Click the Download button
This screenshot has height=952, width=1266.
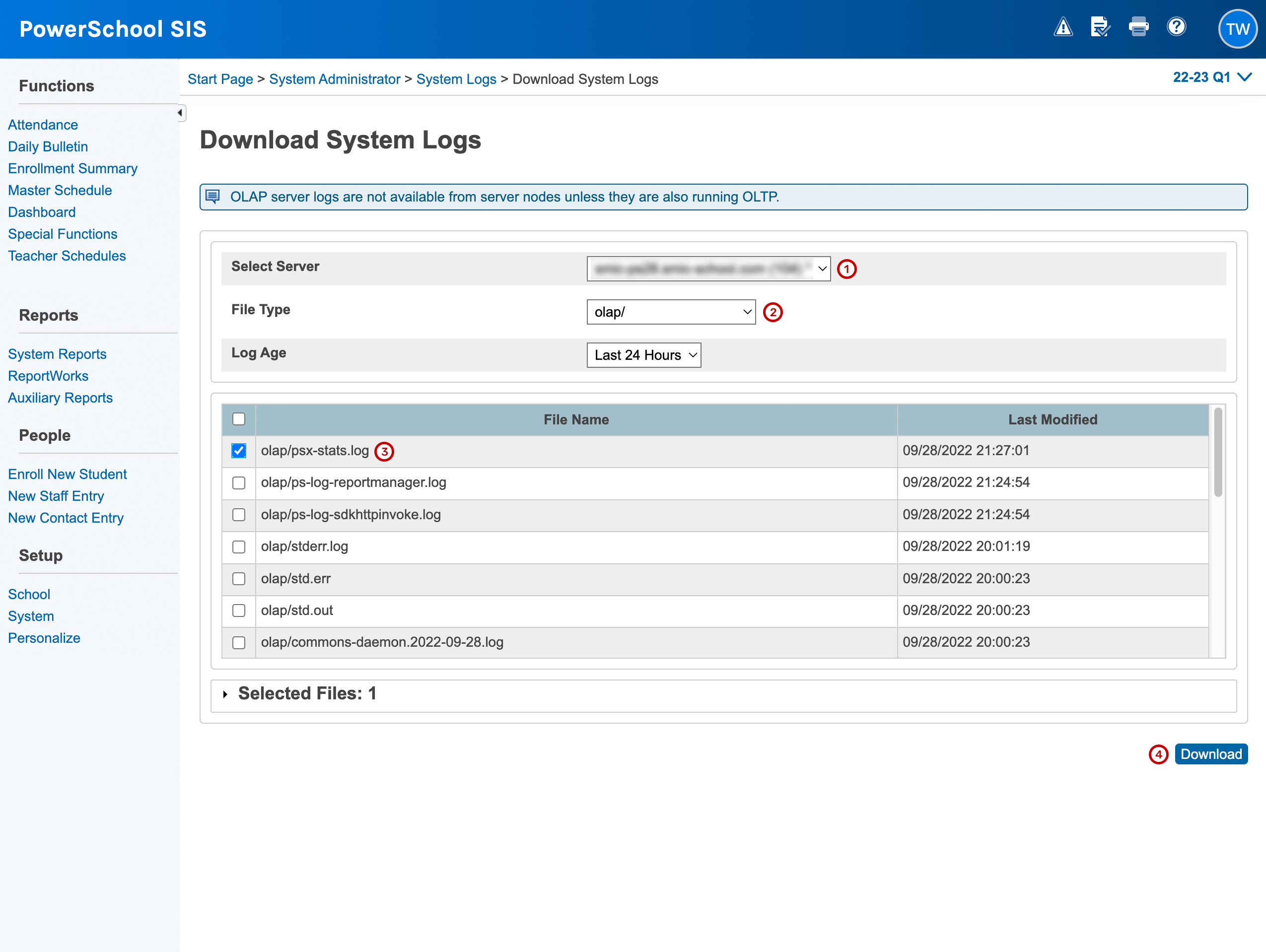pyautogui.click(x=1211, y=754)
